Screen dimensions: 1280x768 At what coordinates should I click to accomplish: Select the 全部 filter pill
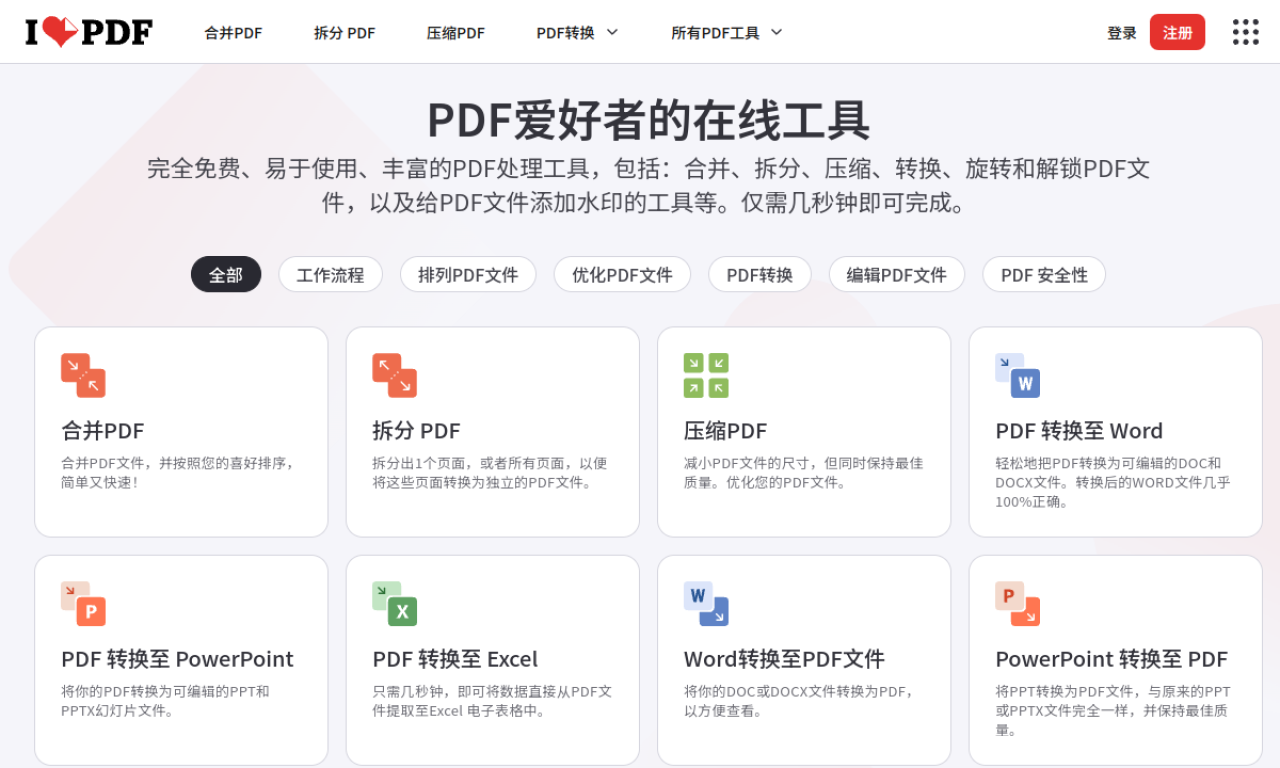[226, 275]
